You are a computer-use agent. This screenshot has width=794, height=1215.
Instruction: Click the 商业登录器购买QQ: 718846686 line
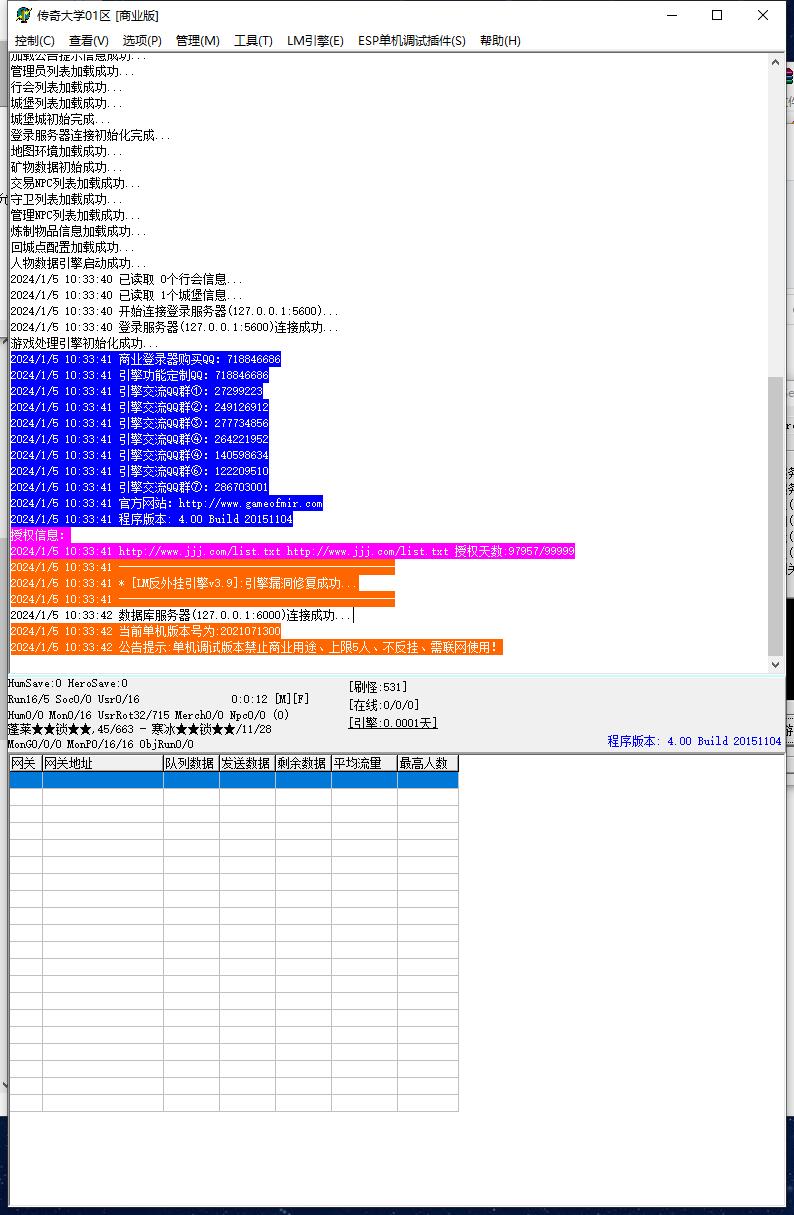point(146,359)
